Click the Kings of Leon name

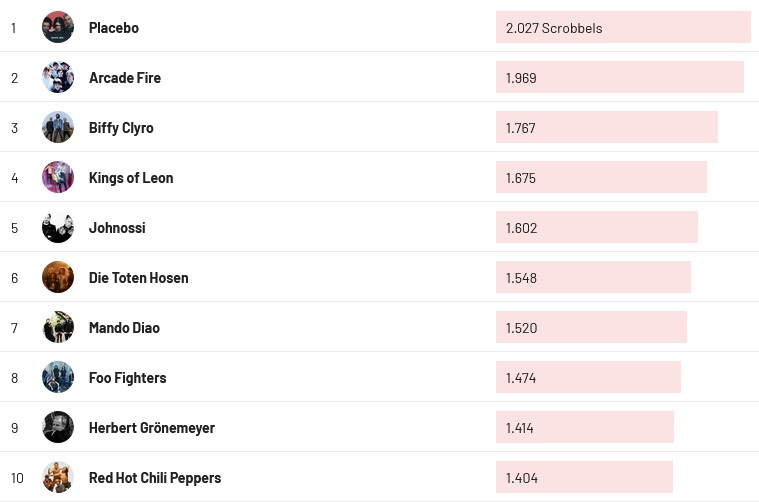pyautogui.click(x=131, y=178)
